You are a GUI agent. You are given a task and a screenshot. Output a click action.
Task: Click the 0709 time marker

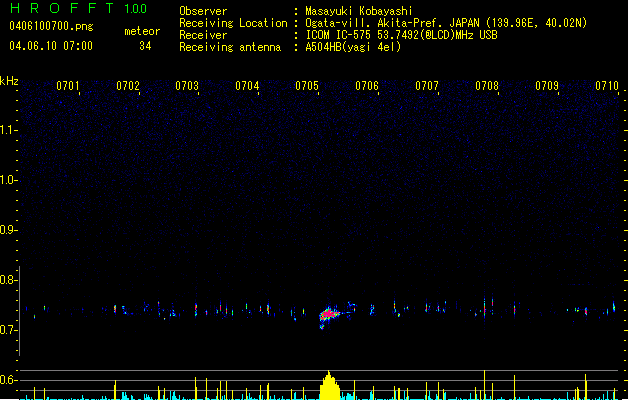547,86
